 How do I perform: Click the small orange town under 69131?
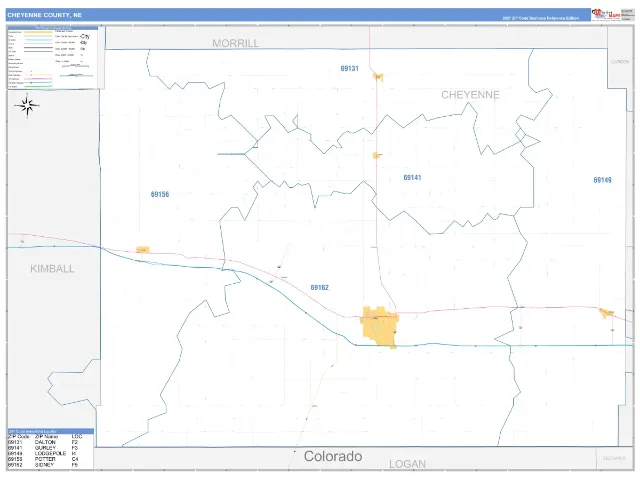(378, 76)
